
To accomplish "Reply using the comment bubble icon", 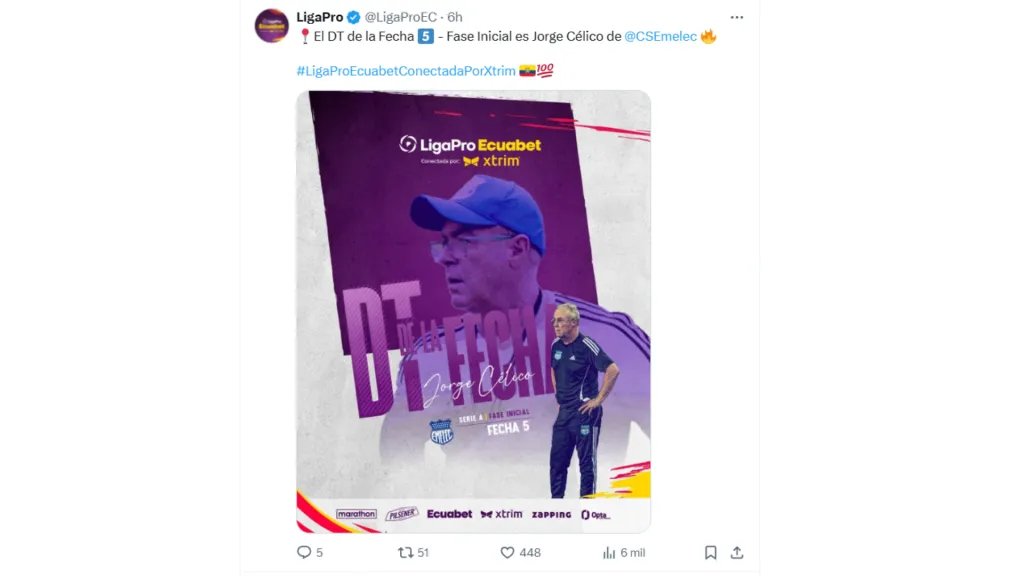I will [304, 552].
